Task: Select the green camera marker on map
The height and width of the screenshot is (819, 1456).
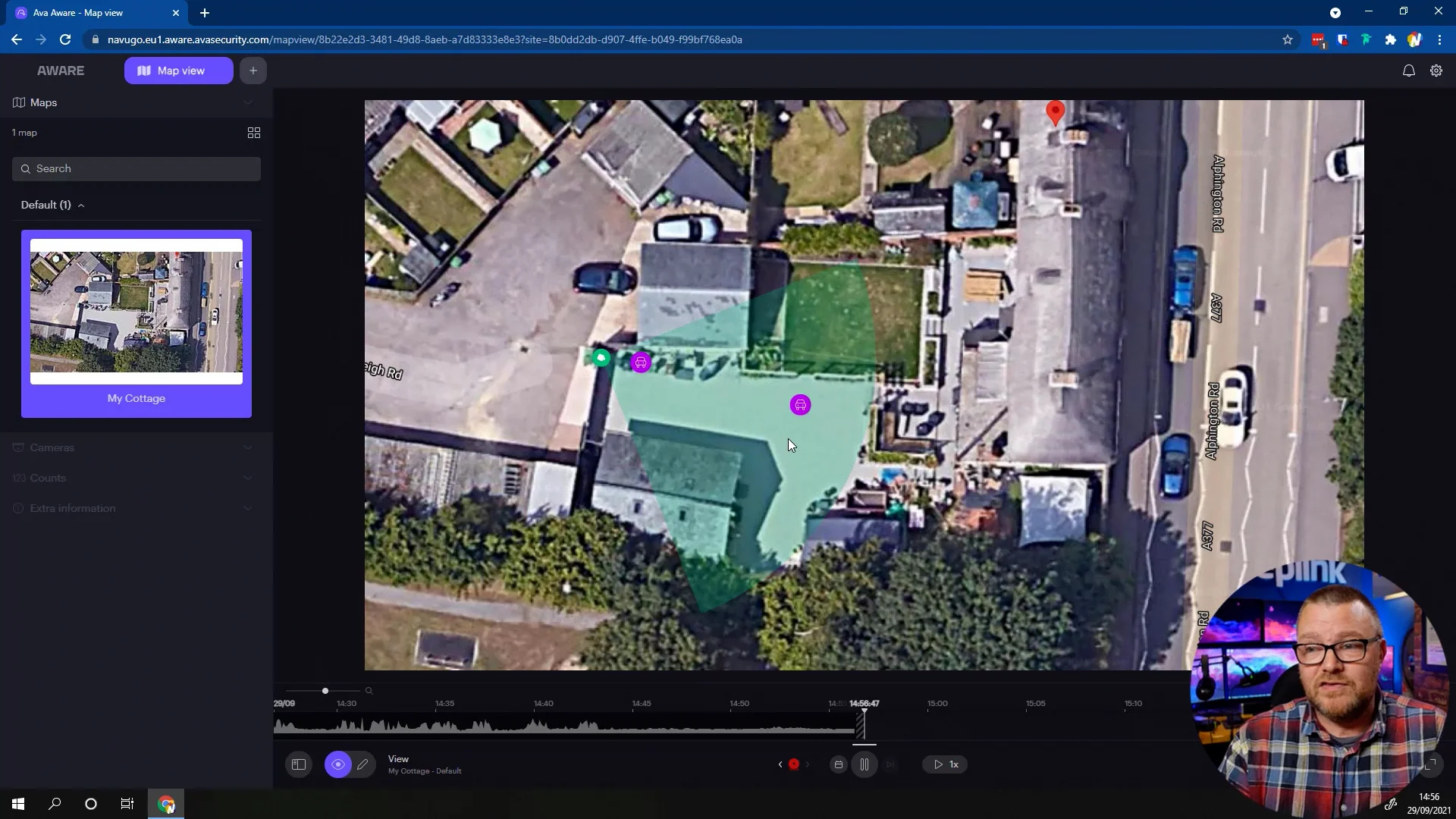Action: (601, 357)
